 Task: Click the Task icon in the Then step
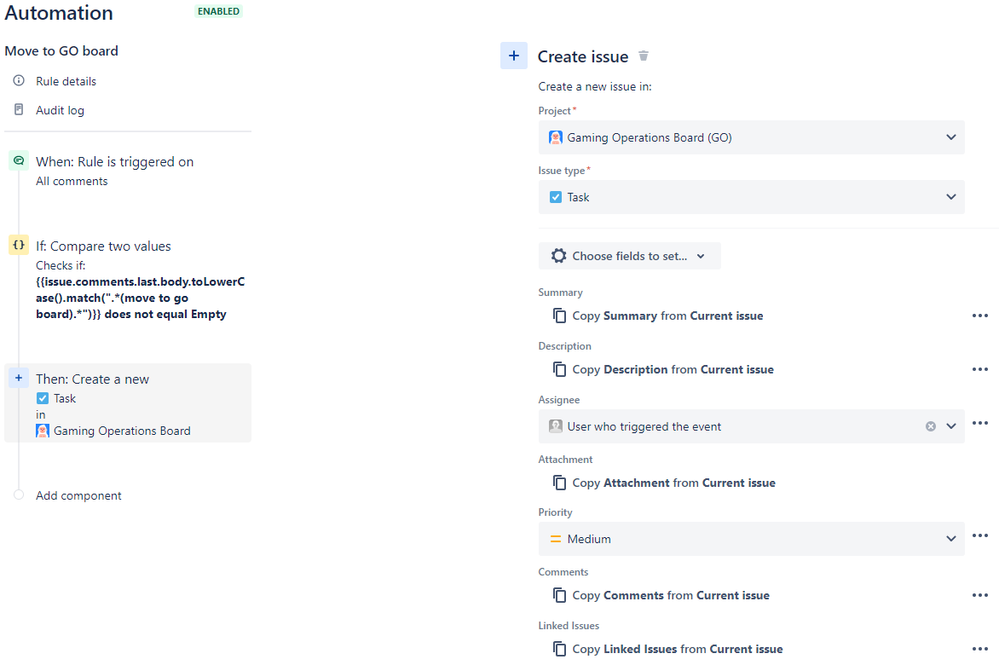click(42, 398)
